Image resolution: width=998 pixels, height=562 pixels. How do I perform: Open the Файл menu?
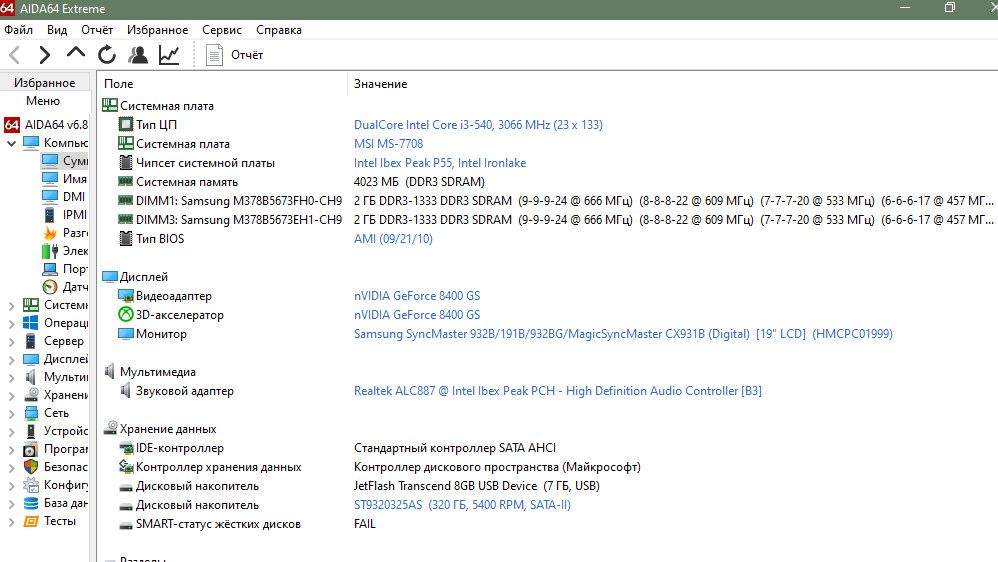click(x=18, y=30)
